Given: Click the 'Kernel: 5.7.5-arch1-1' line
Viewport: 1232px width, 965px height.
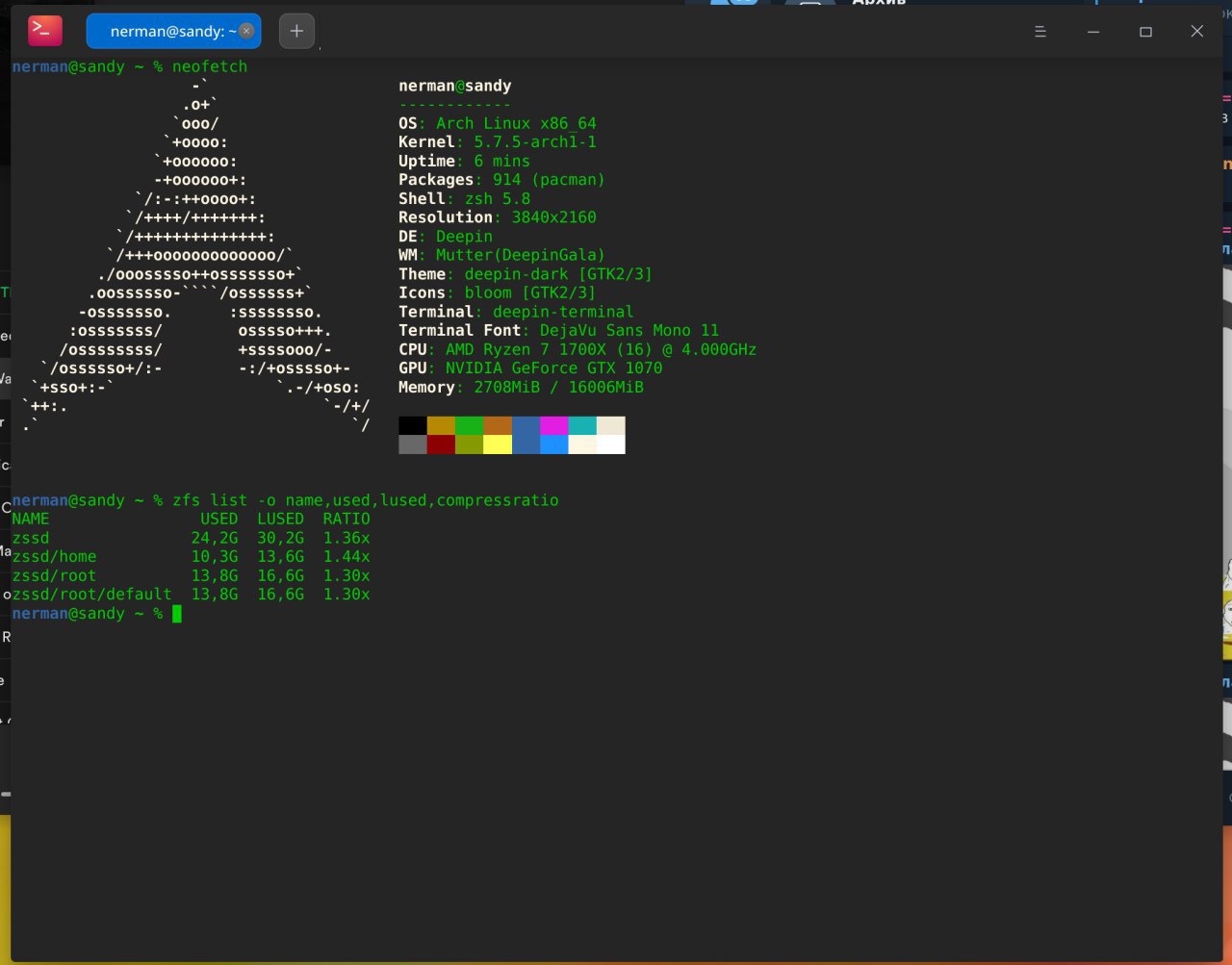Looking at the screenshot, I should (x=498, y=141).
